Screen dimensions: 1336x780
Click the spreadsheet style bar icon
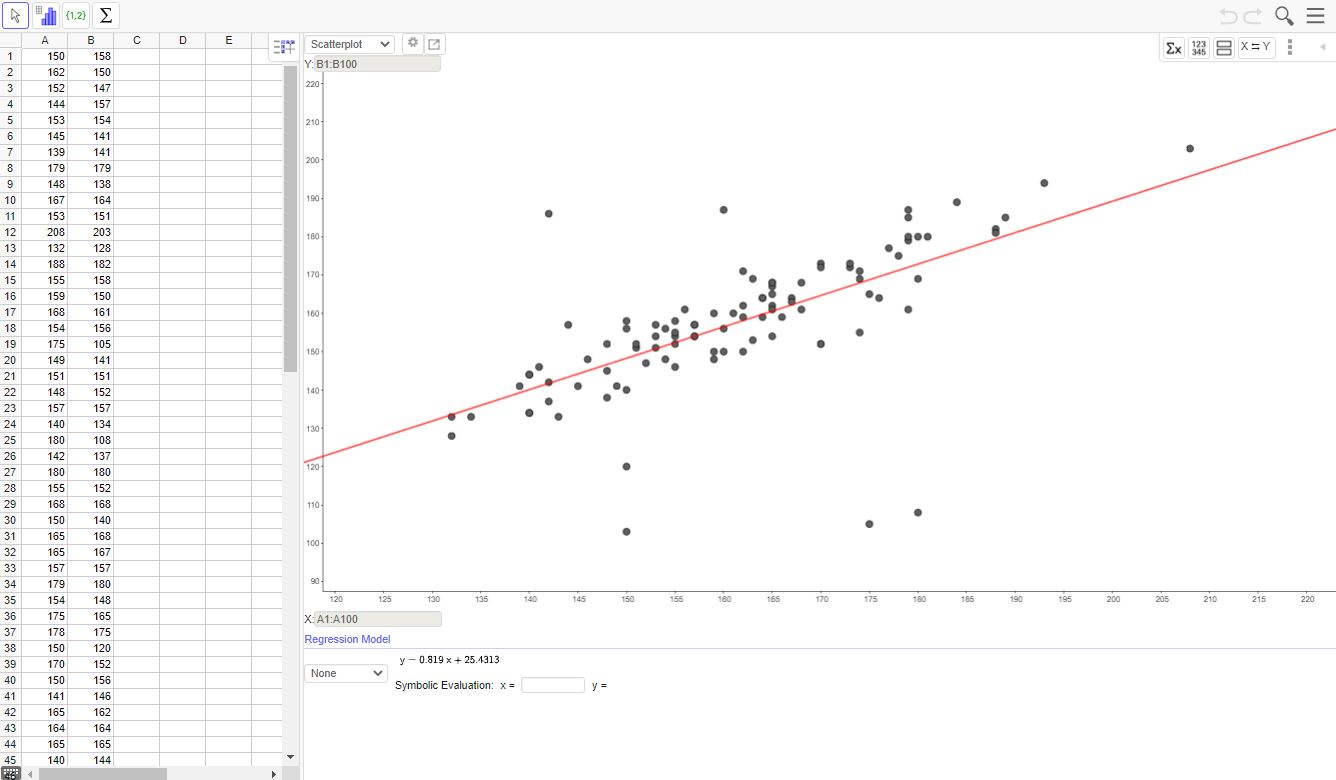[284, 47]
